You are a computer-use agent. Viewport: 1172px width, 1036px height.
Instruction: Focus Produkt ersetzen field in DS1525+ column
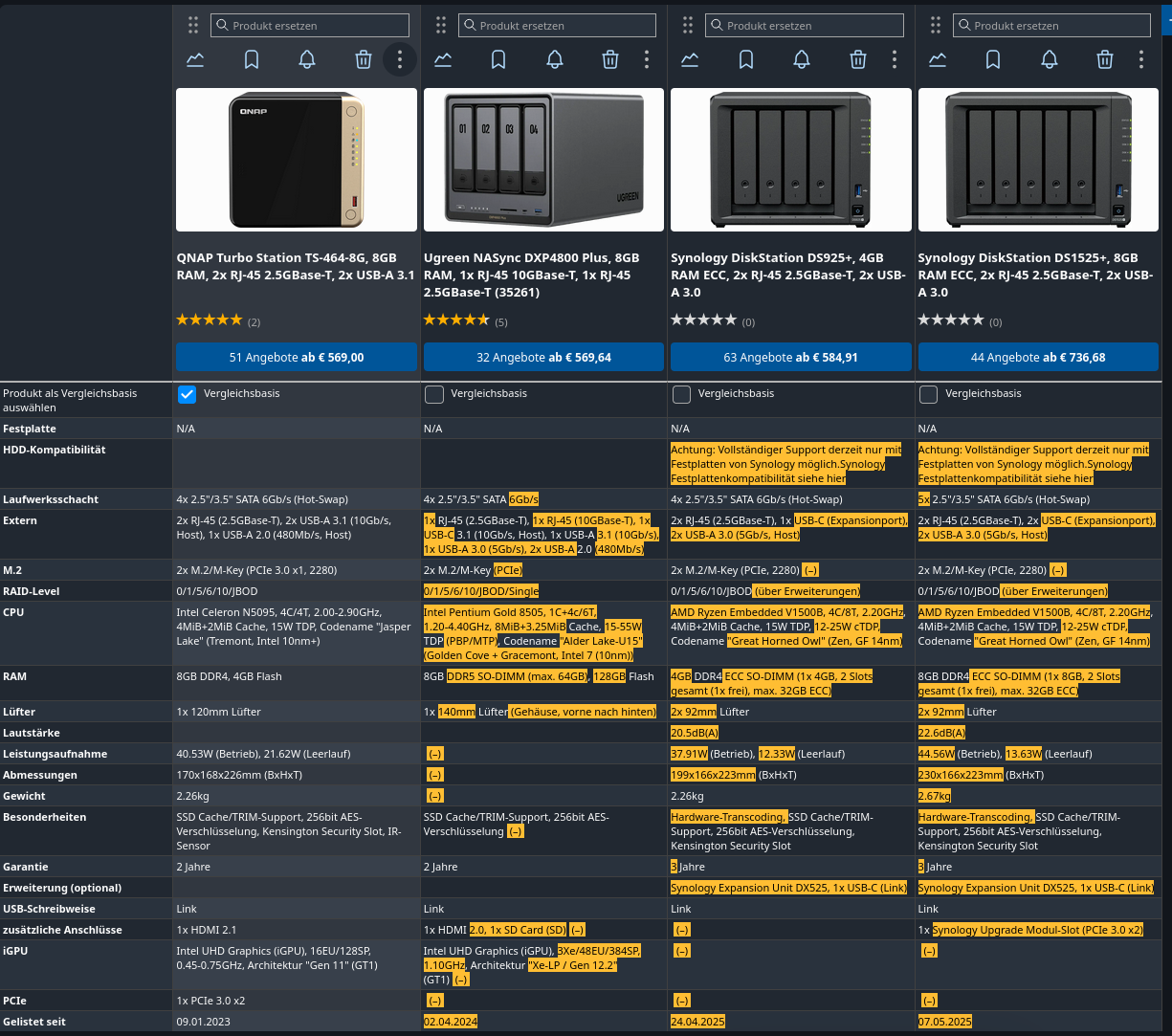(1052, 26)
